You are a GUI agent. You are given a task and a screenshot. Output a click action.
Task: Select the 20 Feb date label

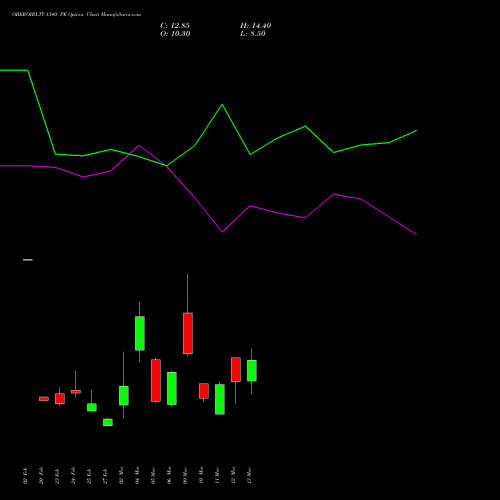tap(41, 476)
